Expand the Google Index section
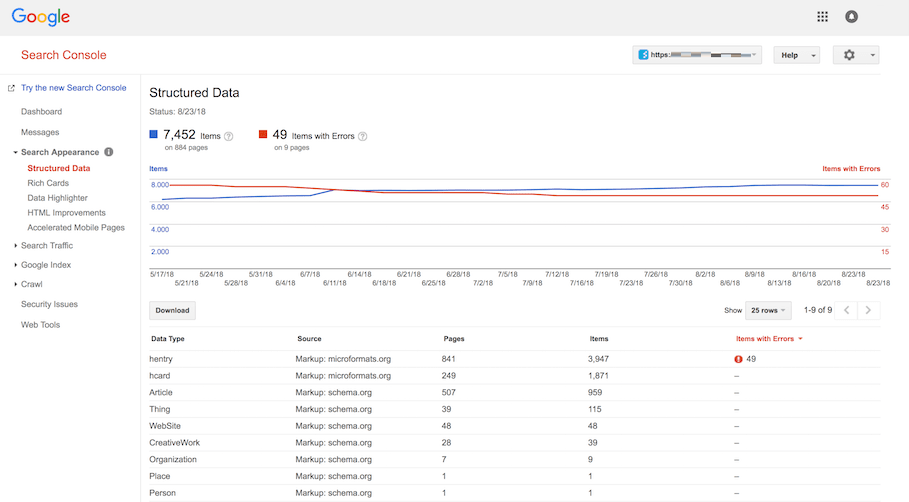 point(15,265)
